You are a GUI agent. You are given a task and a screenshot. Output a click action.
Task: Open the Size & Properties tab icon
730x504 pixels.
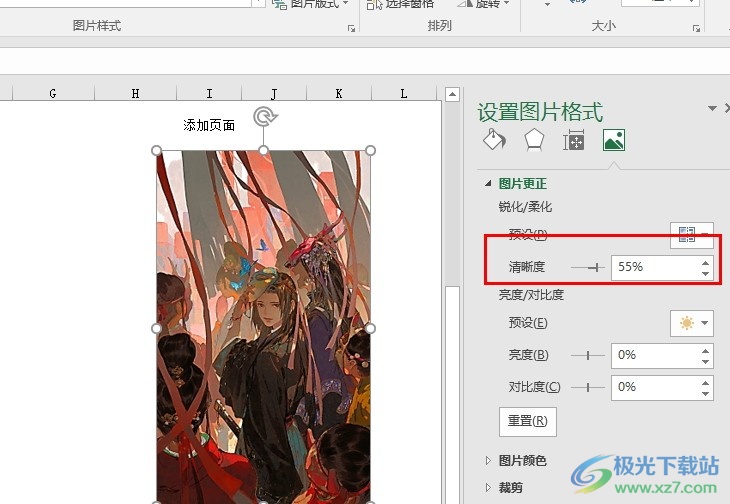574,140
